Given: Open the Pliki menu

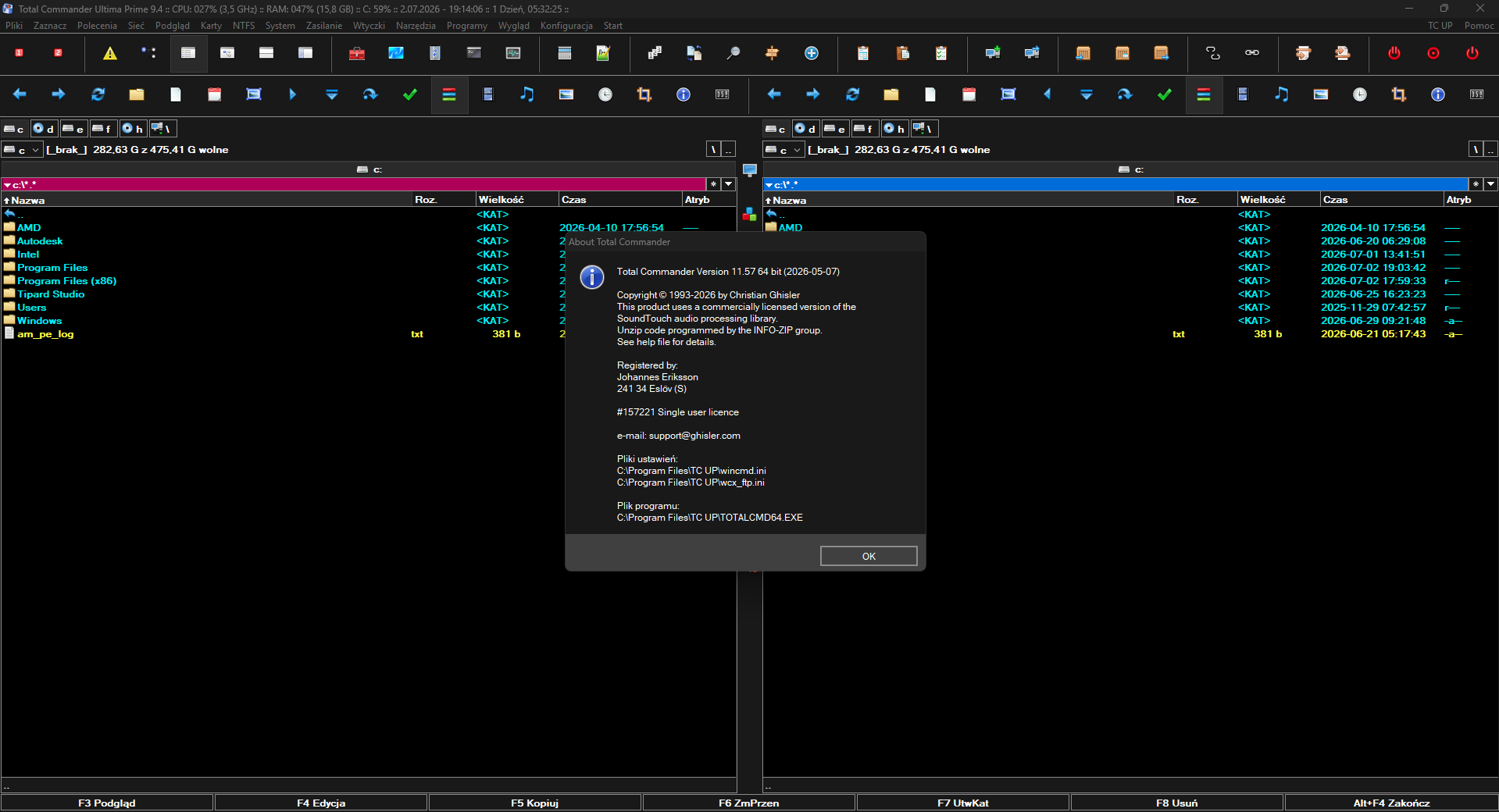Looking at the screenshot, I should click(x=14, y=26).
